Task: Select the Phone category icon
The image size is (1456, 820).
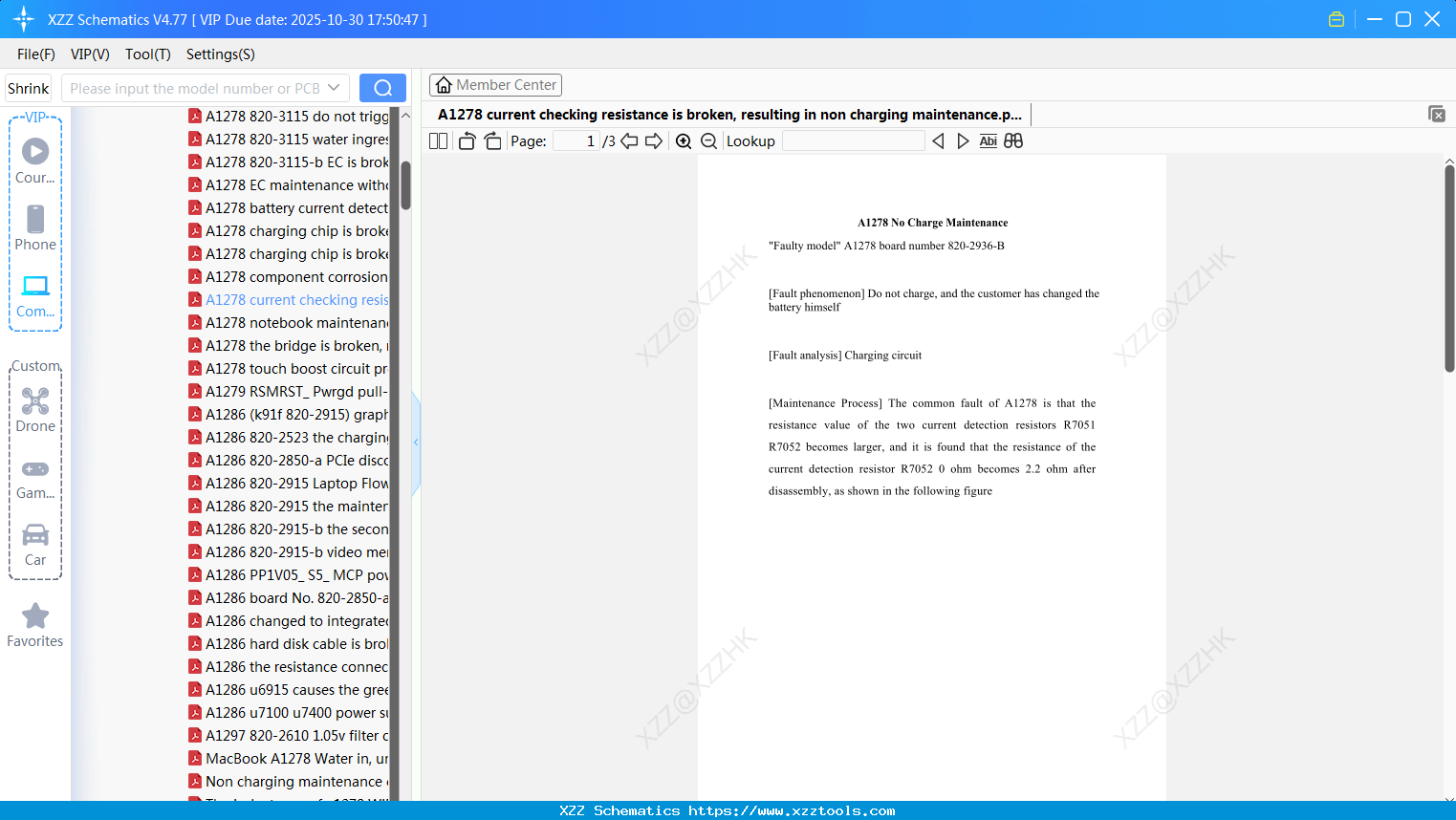Action: point(35,227)
